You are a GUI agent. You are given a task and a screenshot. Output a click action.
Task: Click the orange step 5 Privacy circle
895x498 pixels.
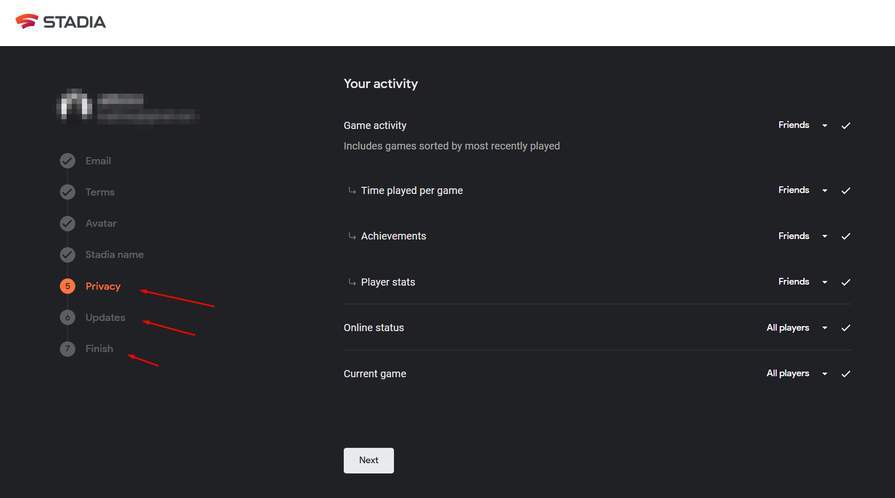pos(67,286)
